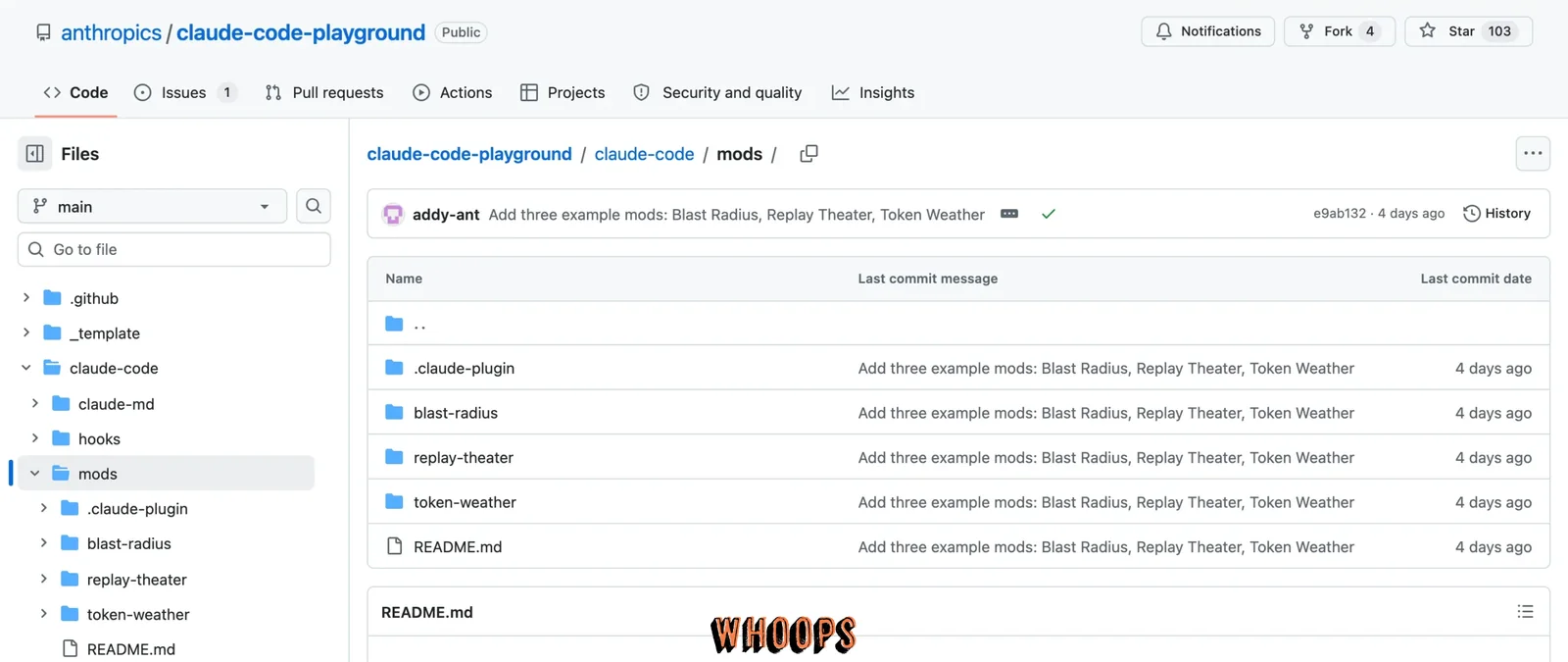Click the Notifications button

[1208, 31]
